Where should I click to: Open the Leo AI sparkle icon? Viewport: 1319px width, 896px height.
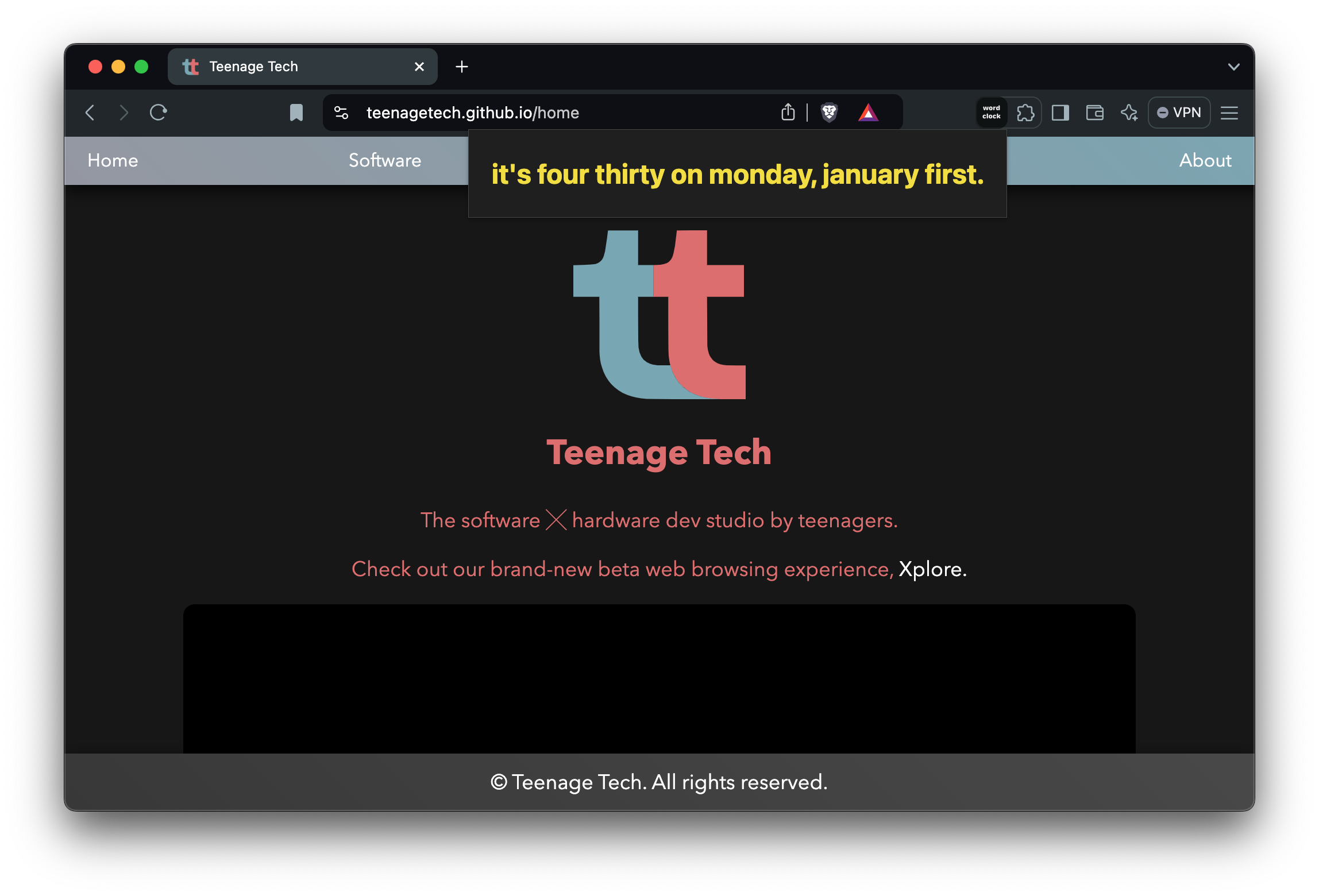1129,113
